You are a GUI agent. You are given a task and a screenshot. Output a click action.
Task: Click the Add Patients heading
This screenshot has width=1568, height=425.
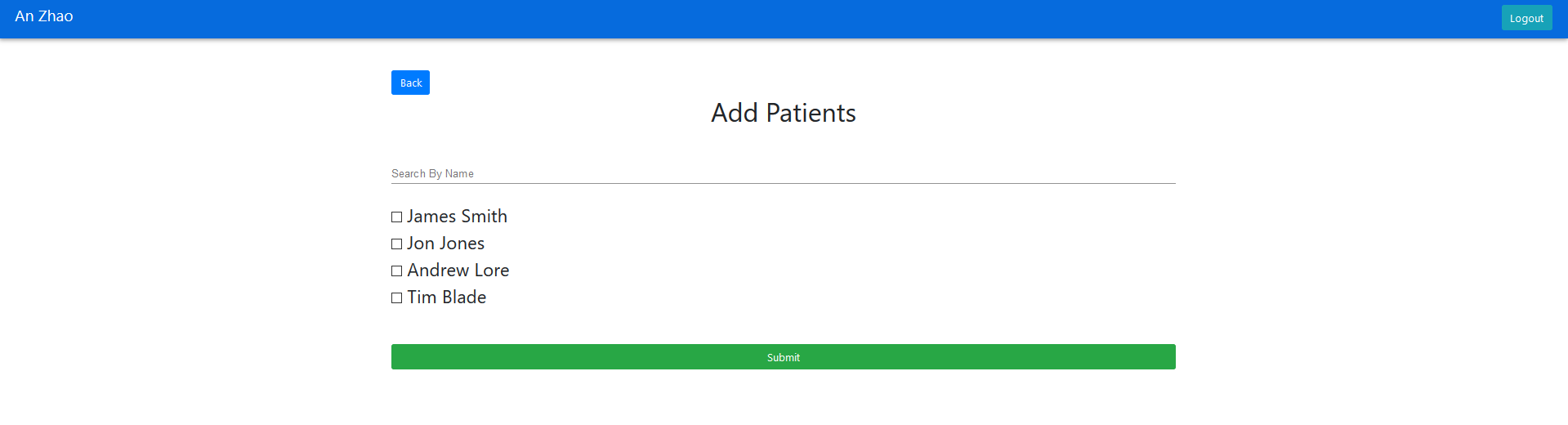(x=783, y=113)
